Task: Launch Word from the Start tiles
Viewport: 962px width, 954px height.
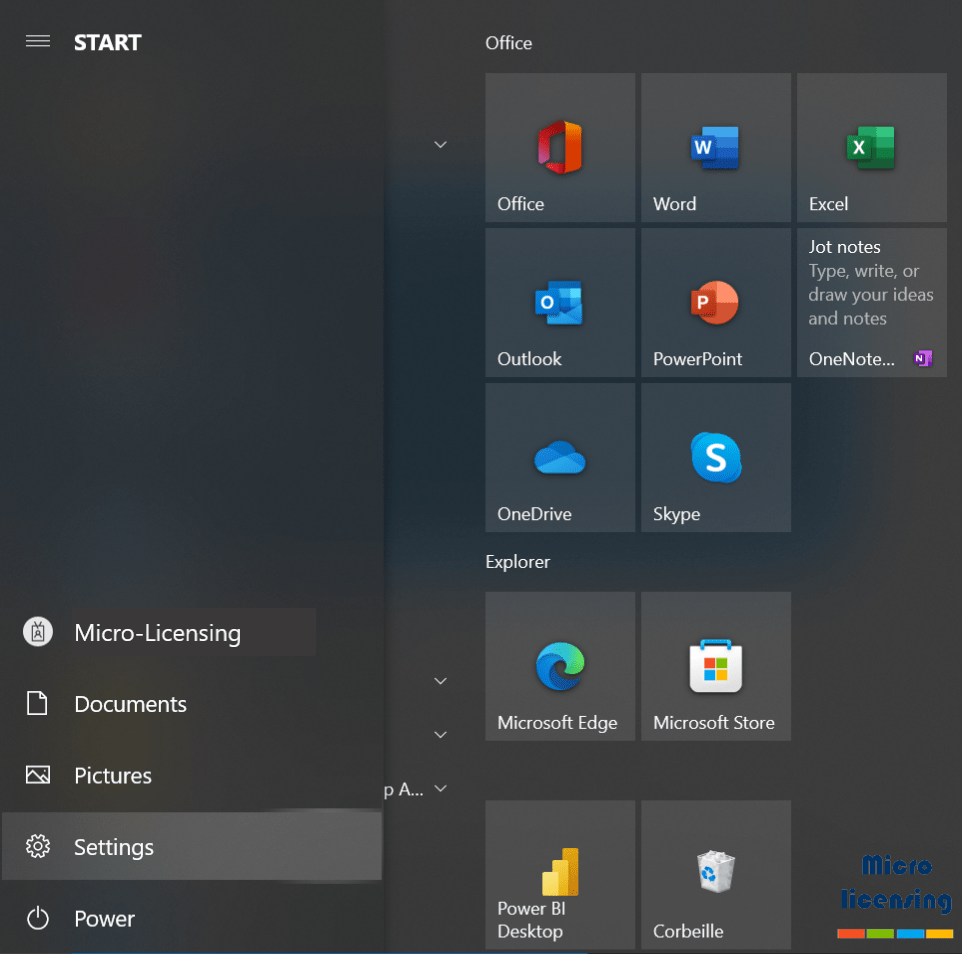Action: pyautogui.click(x=715, y=147)
